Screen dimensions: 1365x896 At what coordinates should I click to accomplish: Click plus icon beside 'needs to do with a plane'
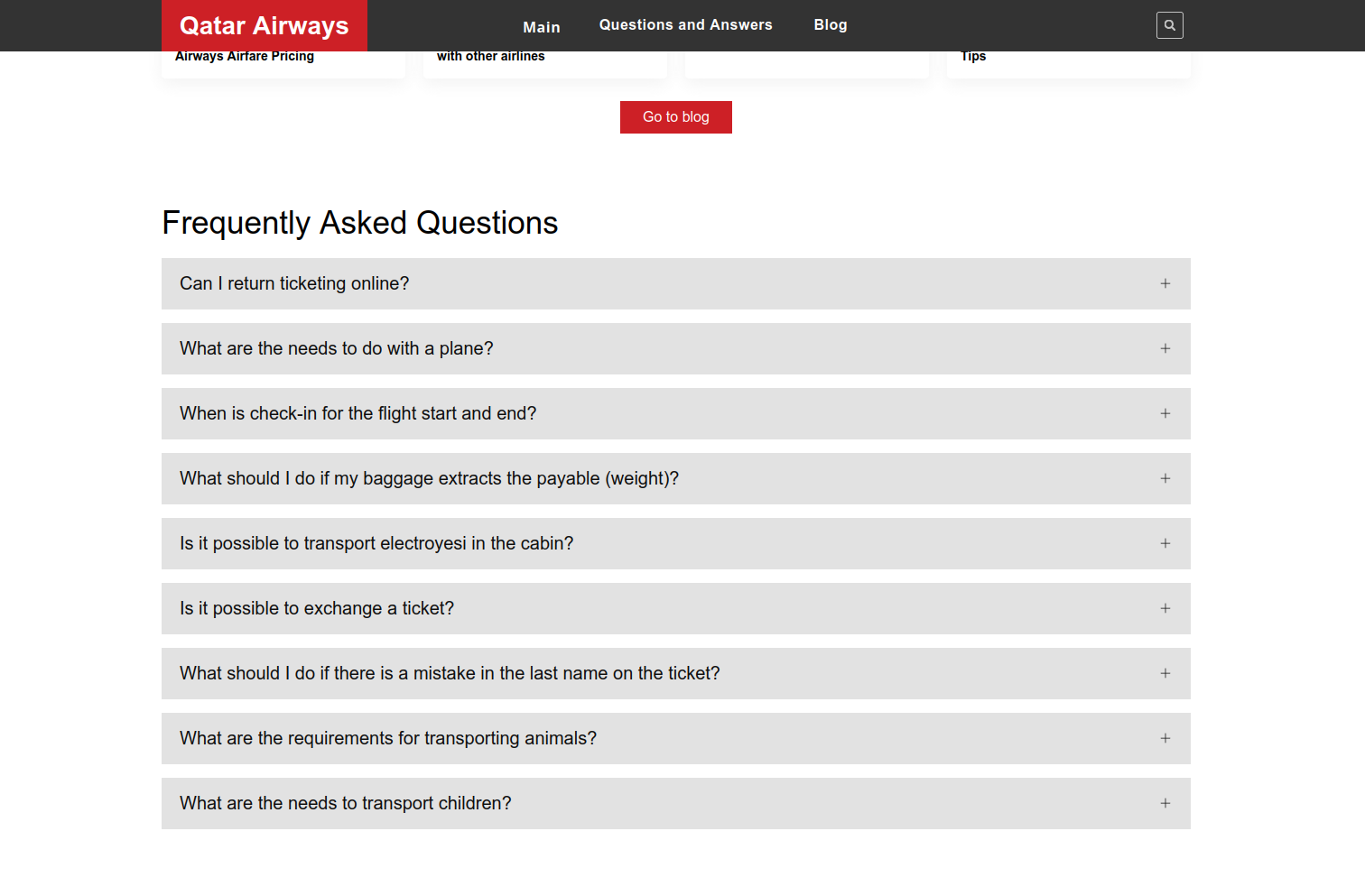click(1165, 348)
